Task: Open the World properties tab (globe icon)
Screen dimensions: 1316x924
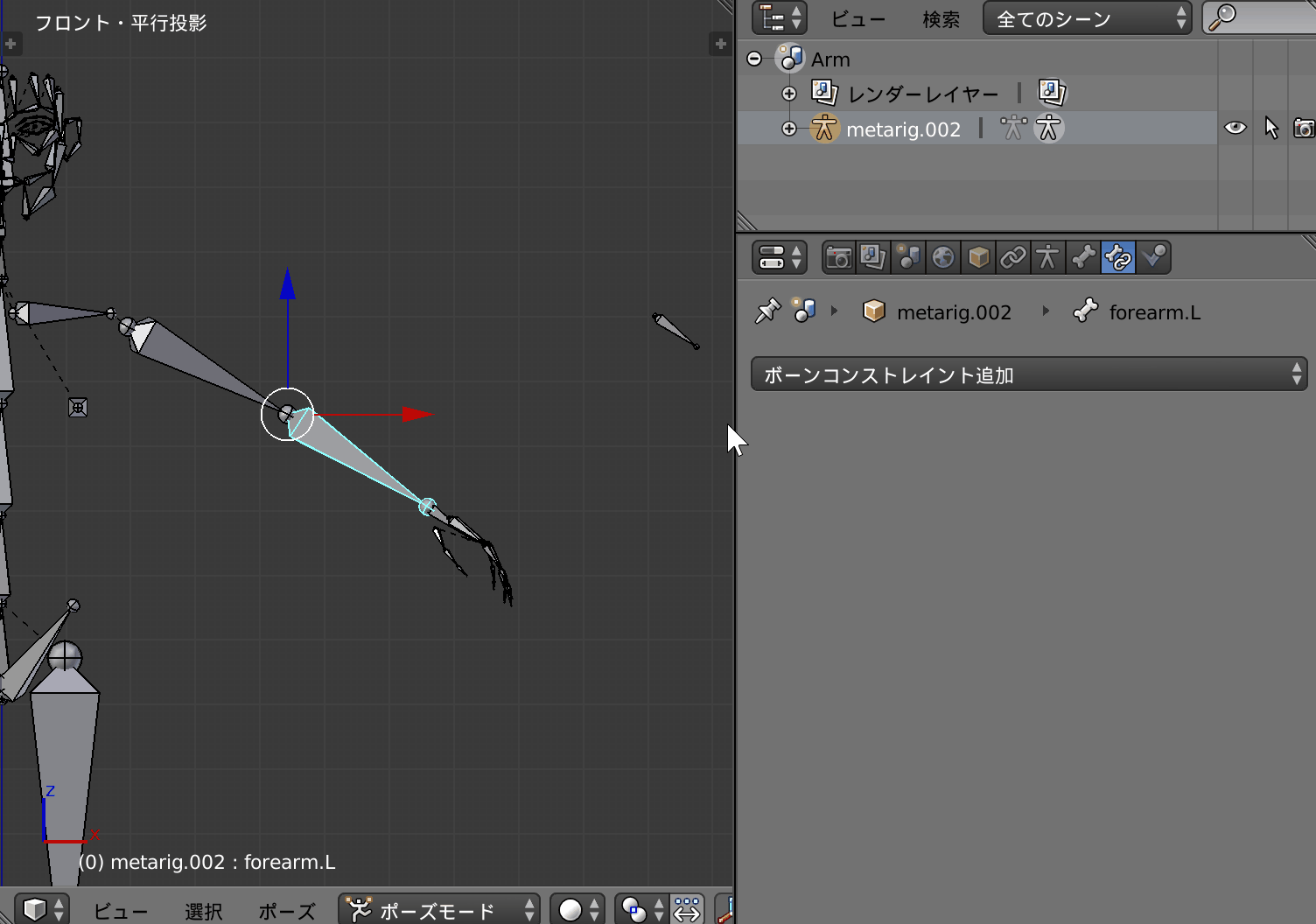Action: 943,257
